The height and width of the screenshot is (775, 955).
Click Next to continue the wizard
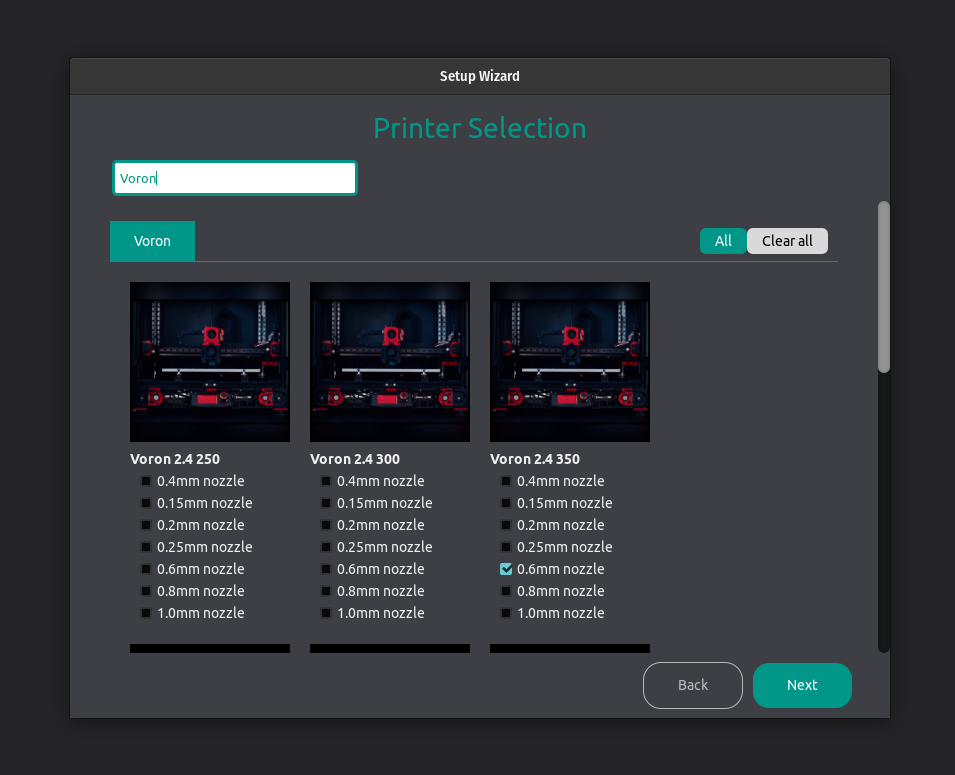(802, 685)
